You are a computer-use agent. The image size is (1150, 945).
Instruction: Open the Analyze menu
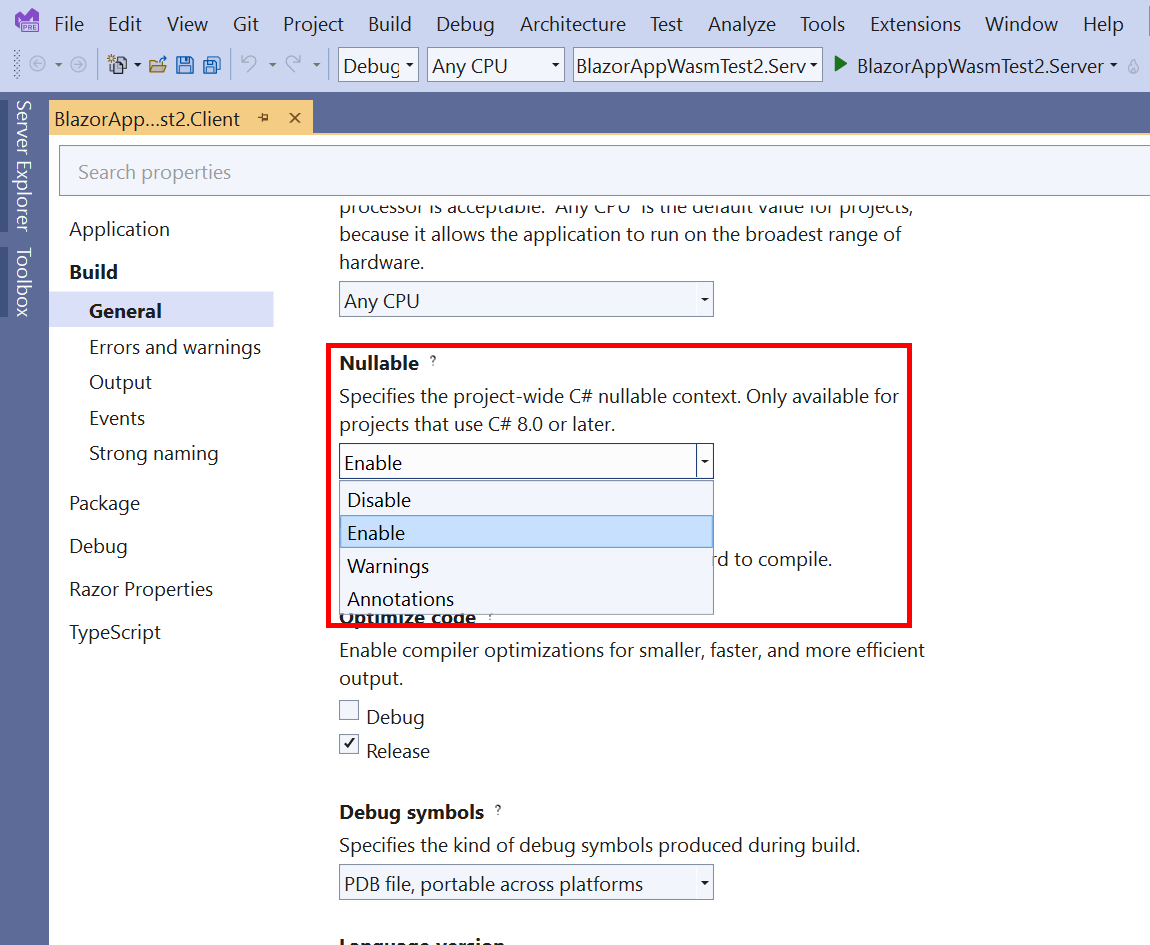click(741, 24)
